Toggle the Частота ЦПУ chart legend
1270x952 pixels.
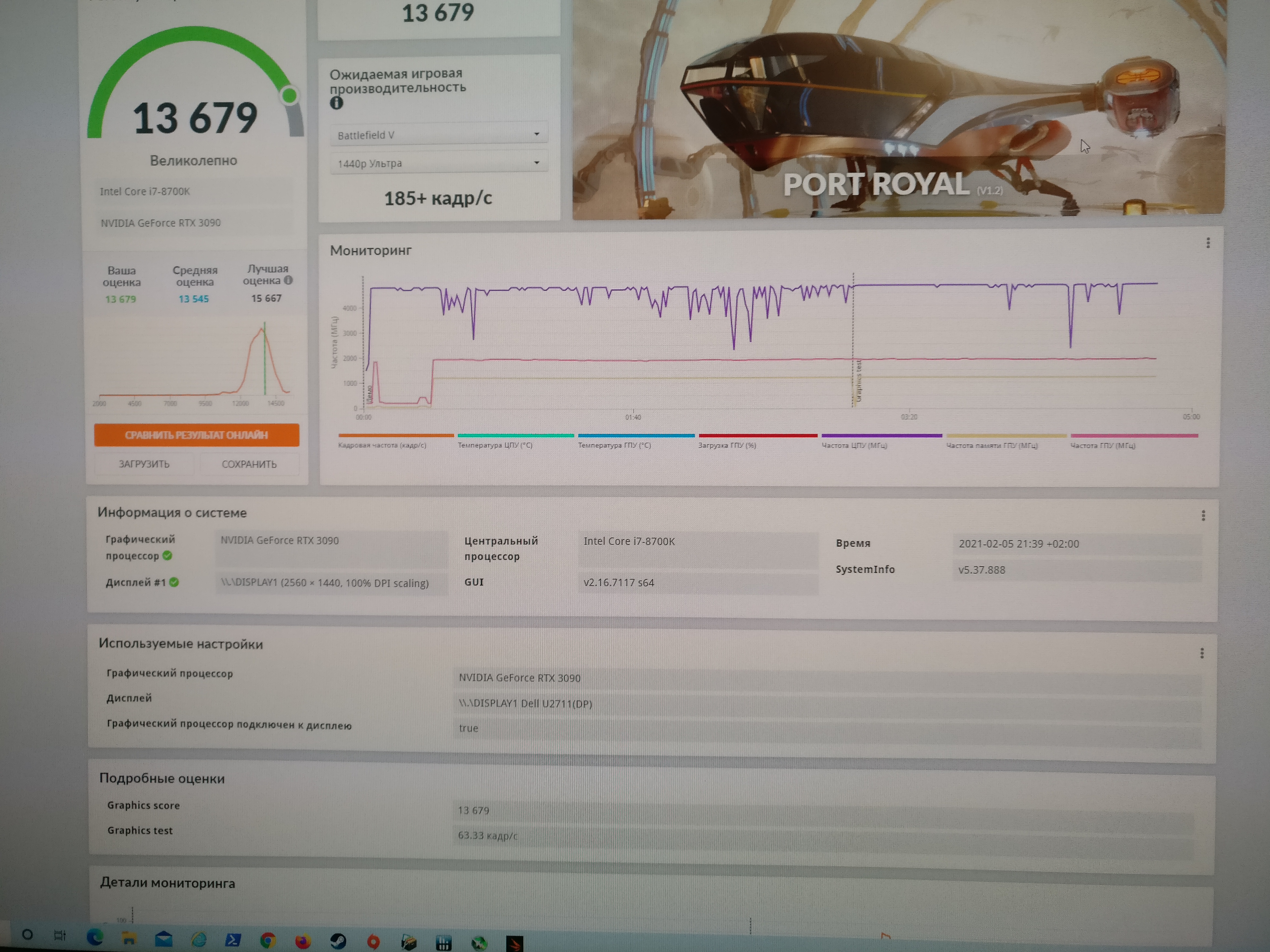tap(854, 445)
